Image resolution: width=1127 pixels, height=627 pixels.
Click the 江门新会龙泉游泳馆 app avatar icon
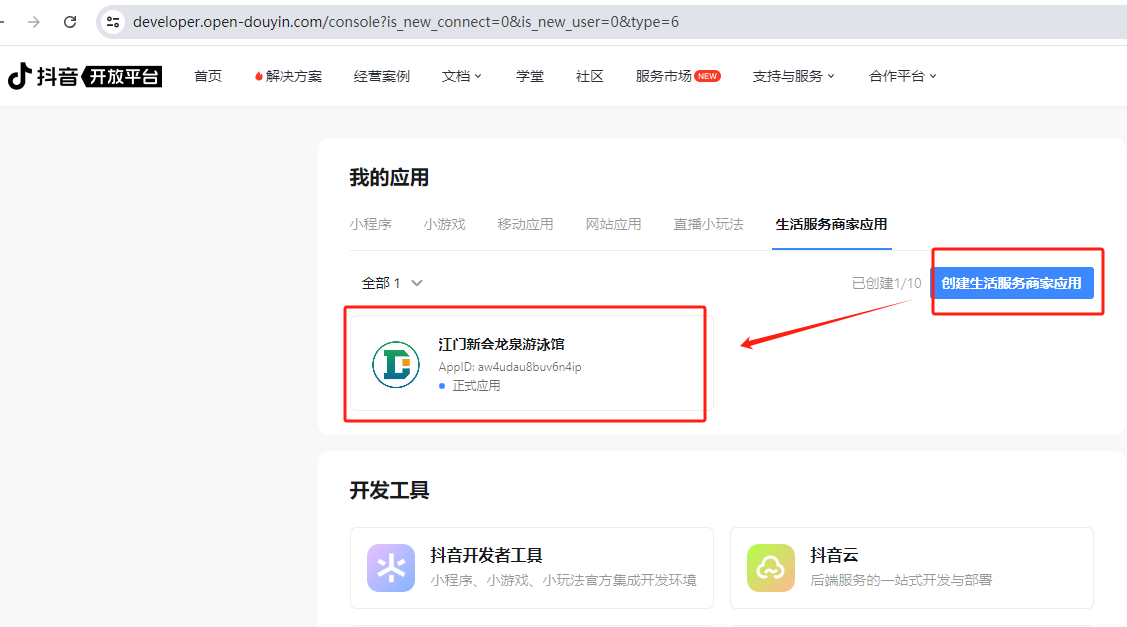tap(395, 365)
